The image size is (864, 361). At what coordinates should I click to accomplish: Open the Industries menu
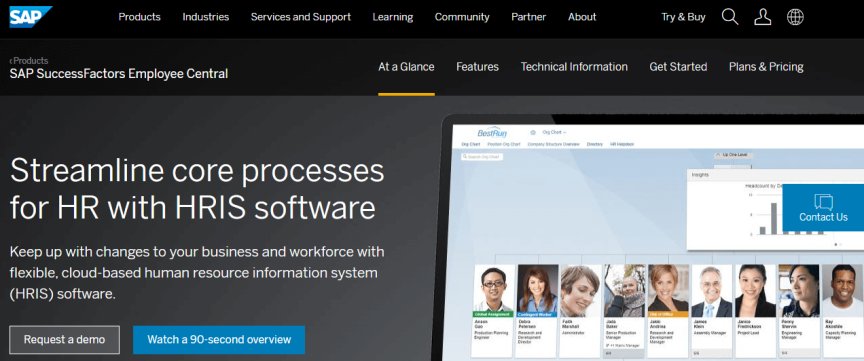click(x=206, y=17)
